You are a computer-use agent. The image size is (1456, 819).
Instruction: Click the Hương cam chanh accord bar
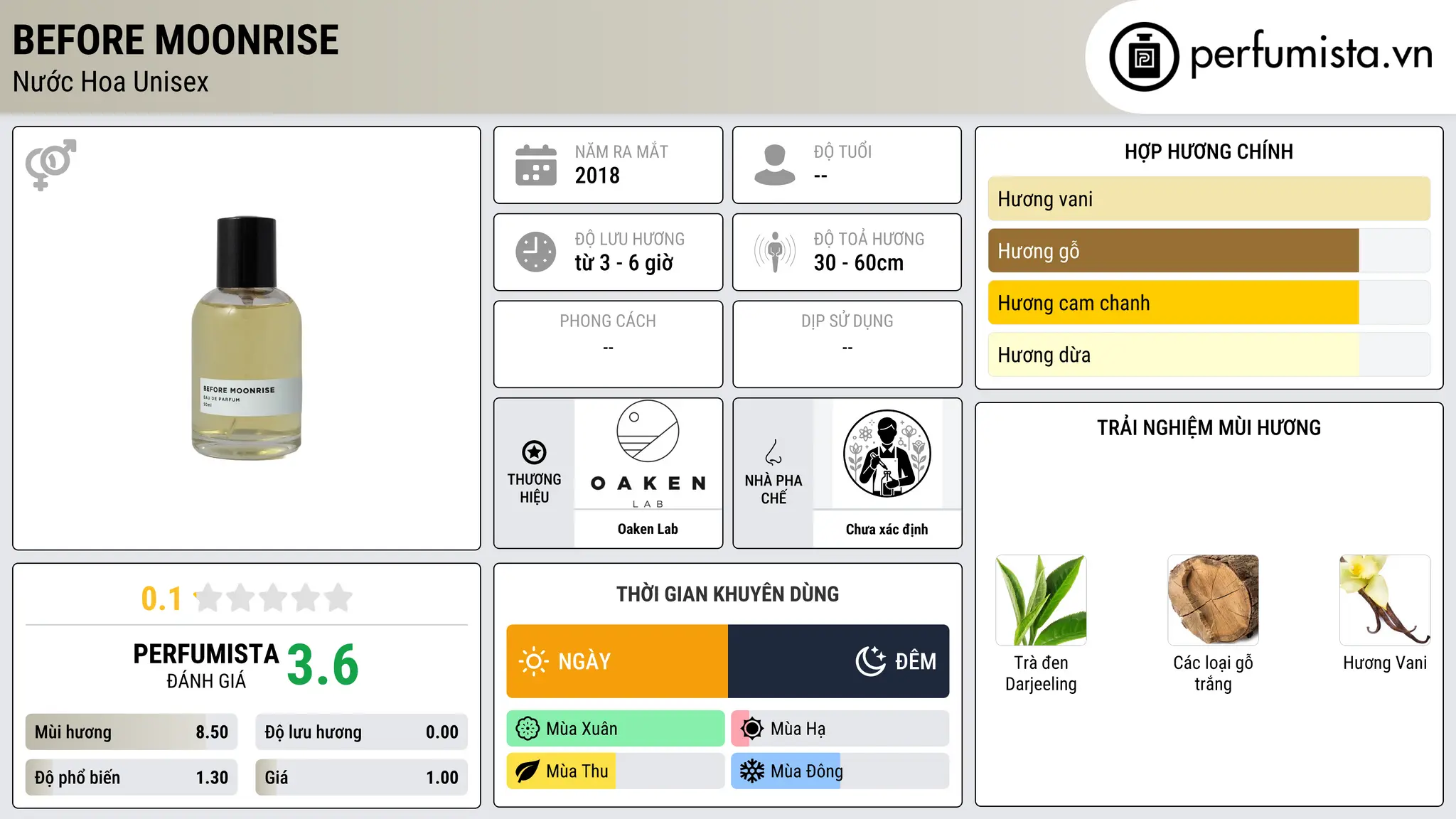[1209, 303]
